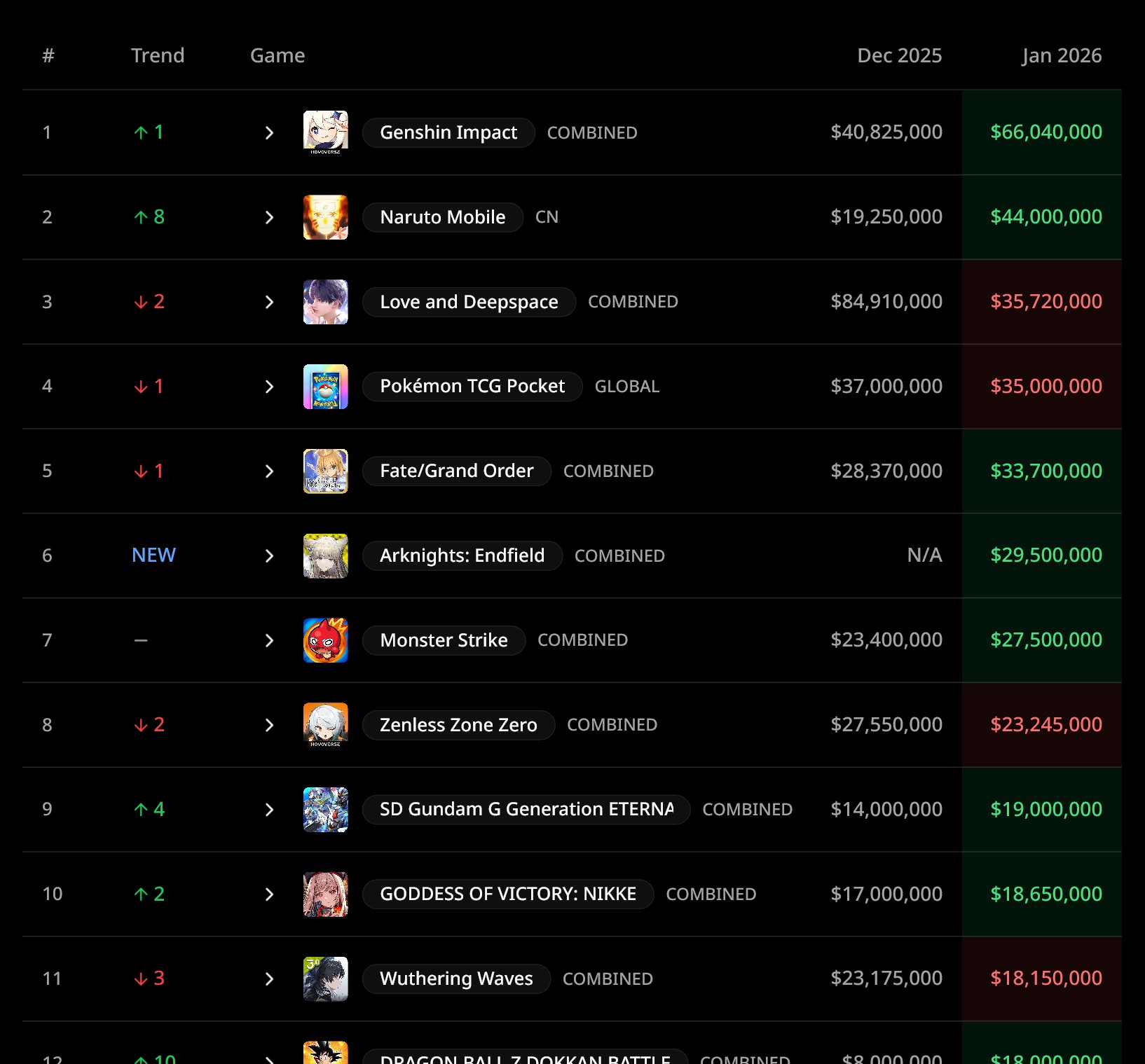Click the Game column header
Screen dimensions: 1145x1064
(x=277, y=56)
